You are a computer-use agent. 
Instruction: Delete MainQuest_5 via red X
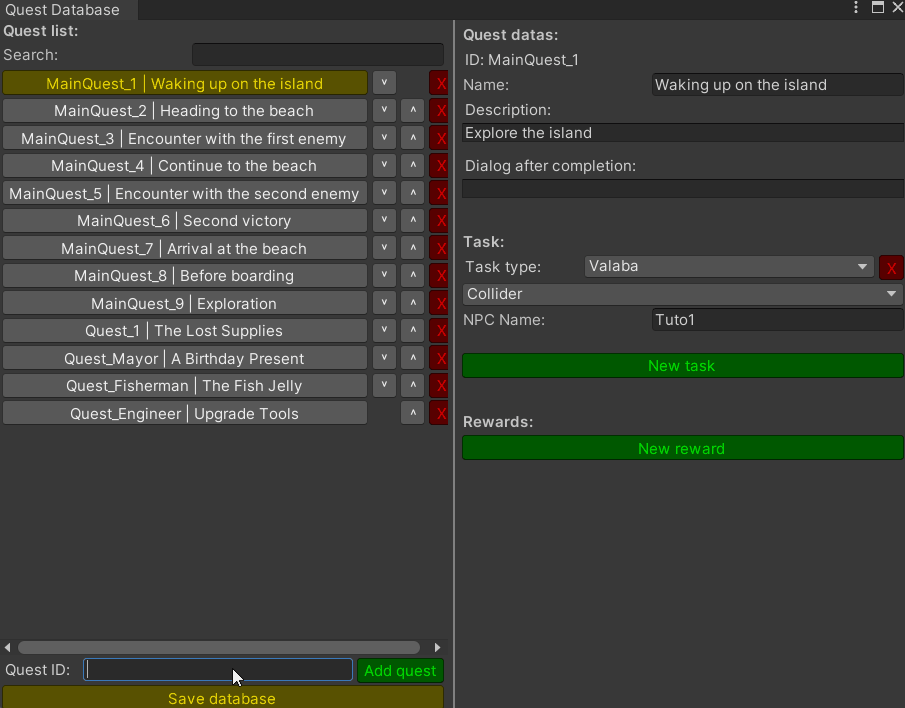(439, 193)
